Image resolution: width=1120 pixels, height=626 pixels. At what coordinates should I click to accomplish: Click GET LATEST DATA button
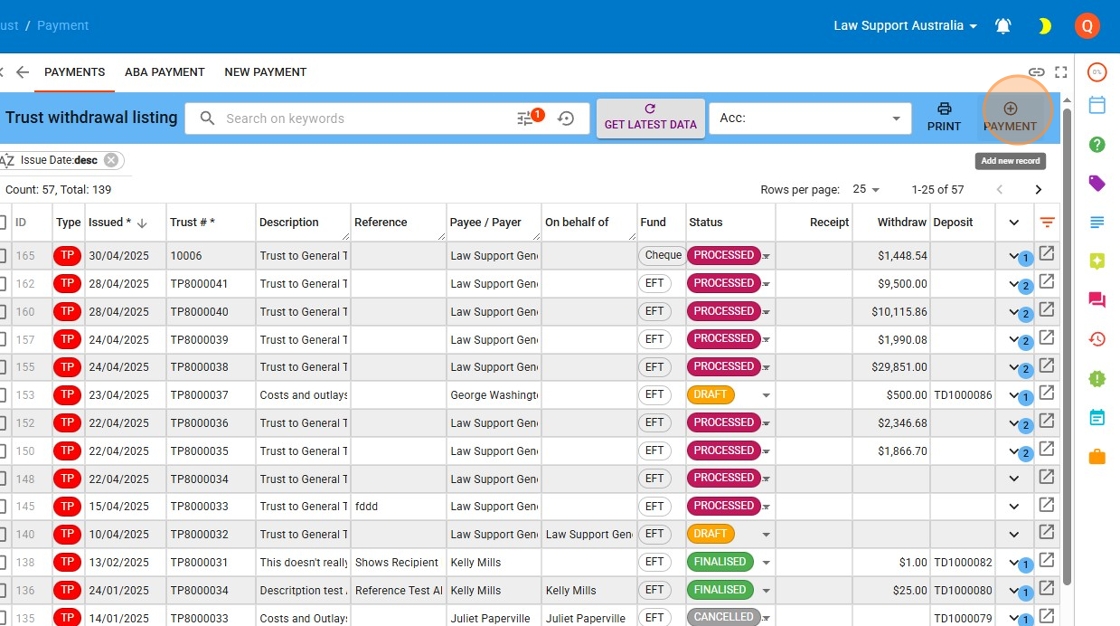click(x=650, y=118)
